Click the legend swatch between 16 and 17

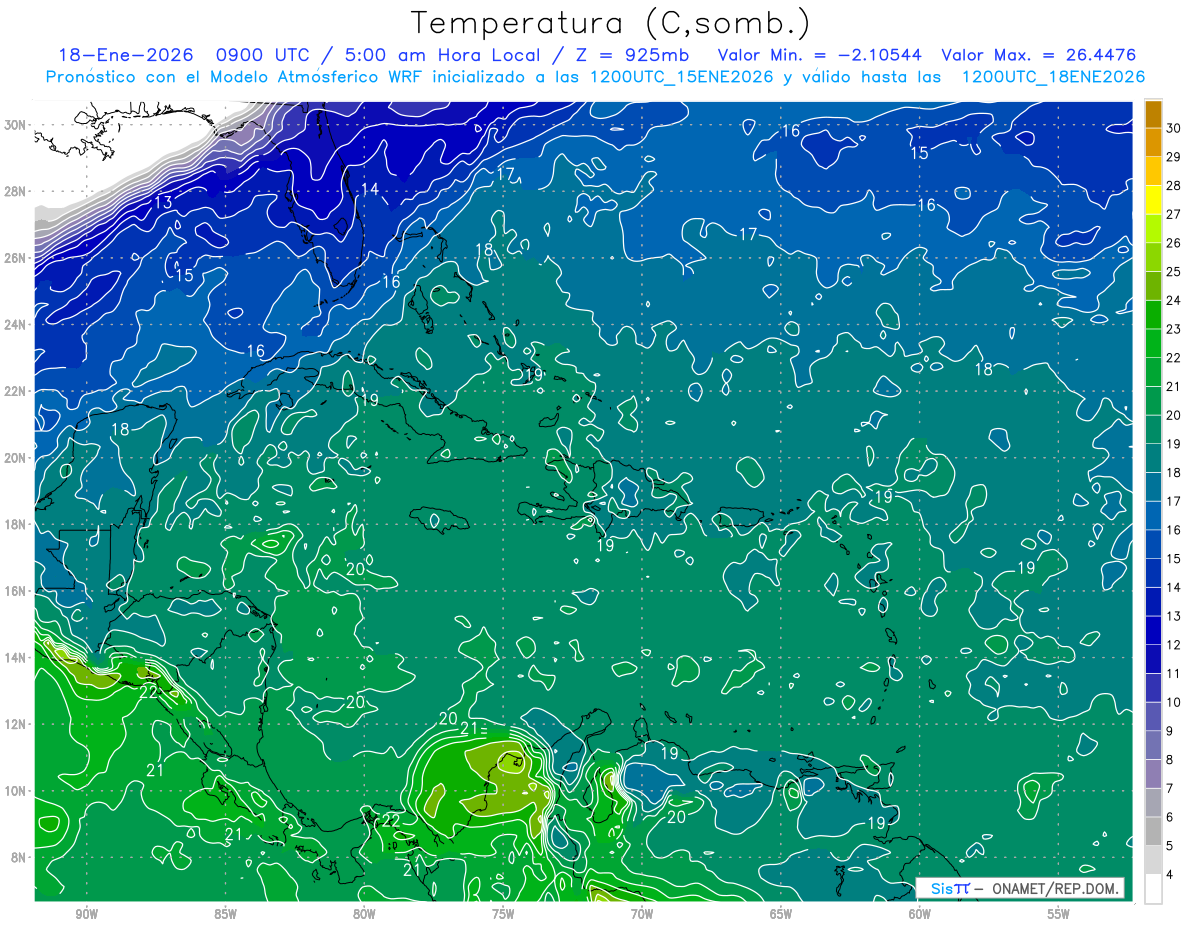pos(1154,515)
